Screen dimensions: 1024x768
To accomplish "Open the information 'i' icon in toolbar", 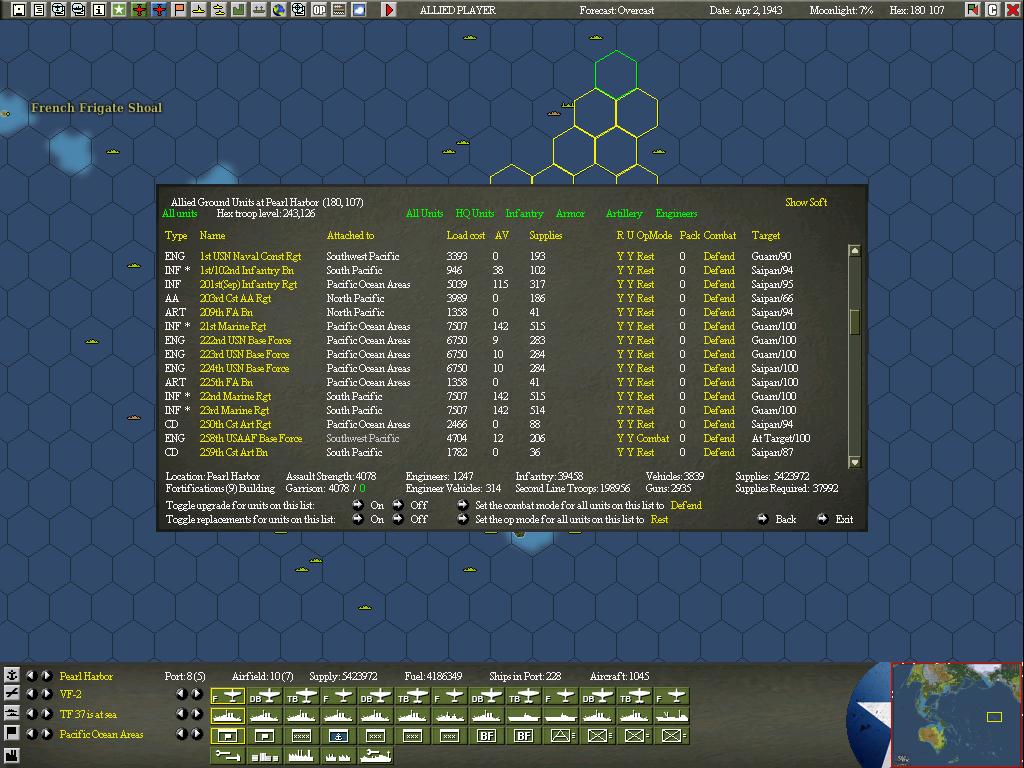I will [x=99, y=10].
